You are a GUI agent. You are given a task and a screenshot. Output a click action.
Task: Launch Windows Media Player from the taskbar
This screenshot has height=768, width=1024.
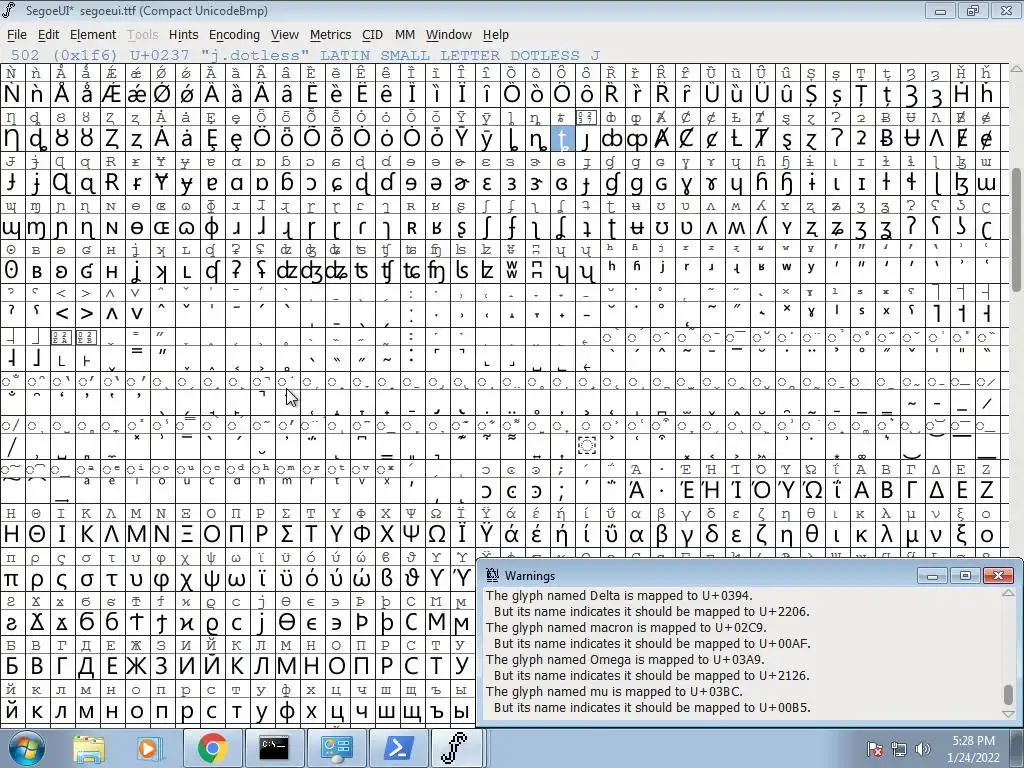tap(150, 748)
